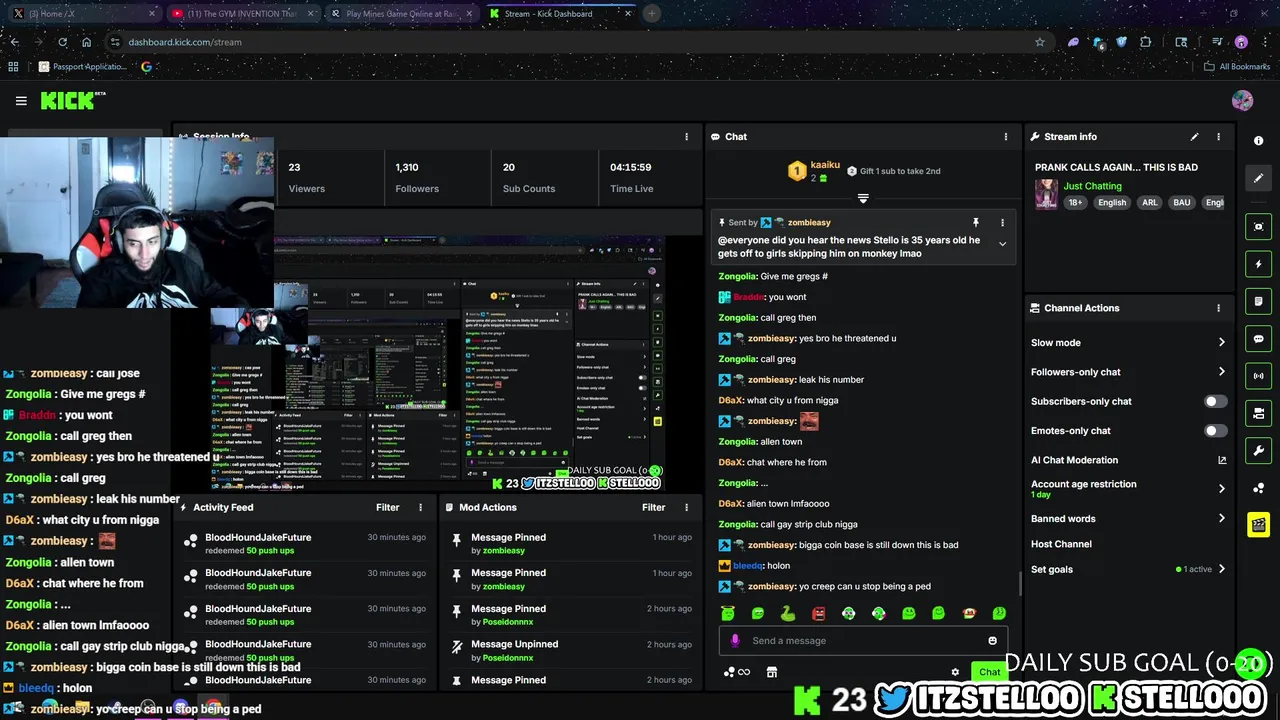The height and width of the screenshot is (720, 1280).
Task: Open Mod Actions Filter dropdown
Action: click(653, 508)
